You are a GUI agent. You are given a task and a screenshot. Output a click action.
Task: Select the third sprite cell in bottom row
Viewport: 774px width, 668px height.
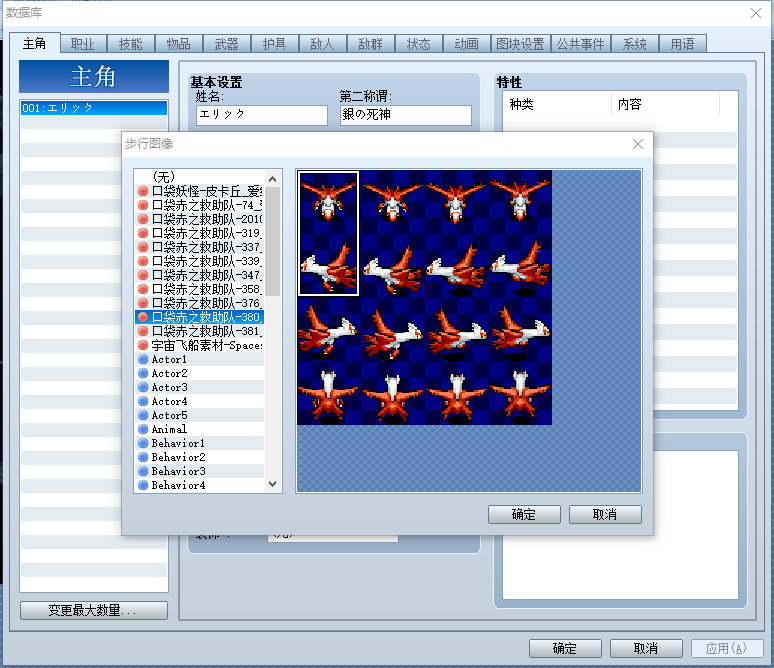(456, 393)
